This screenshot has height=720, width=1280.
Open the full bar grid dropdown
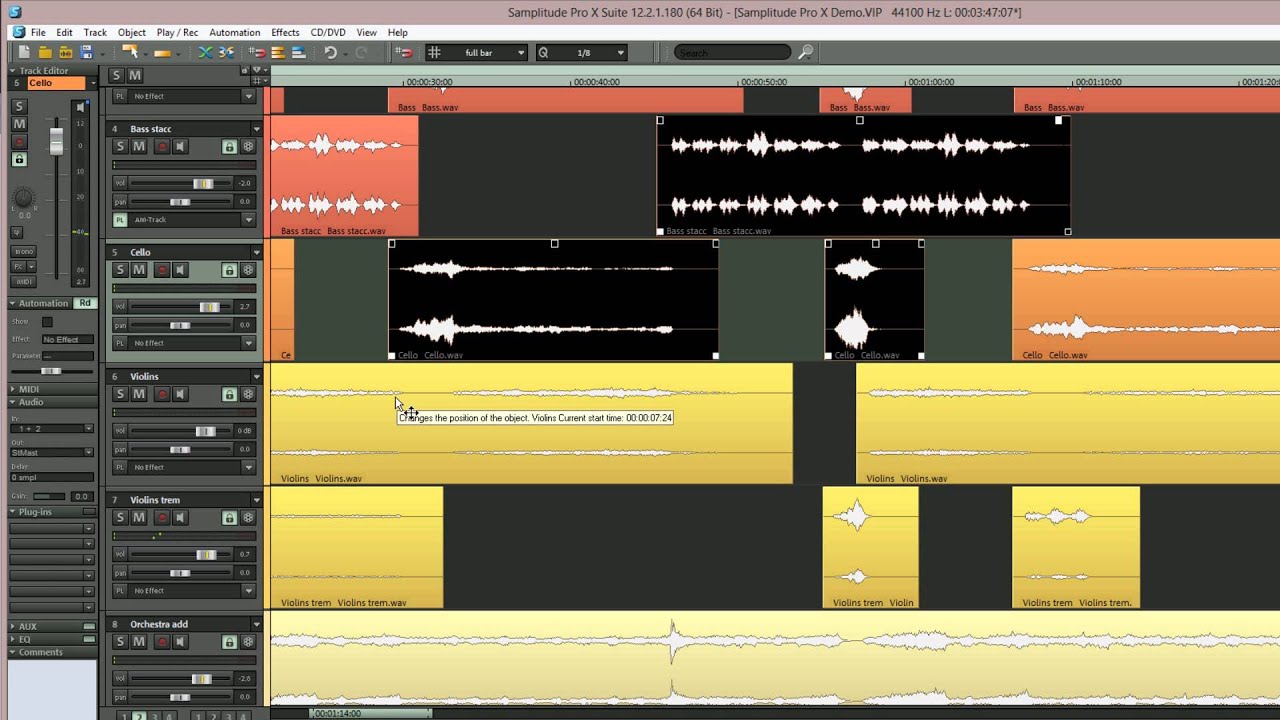[521, 53]
